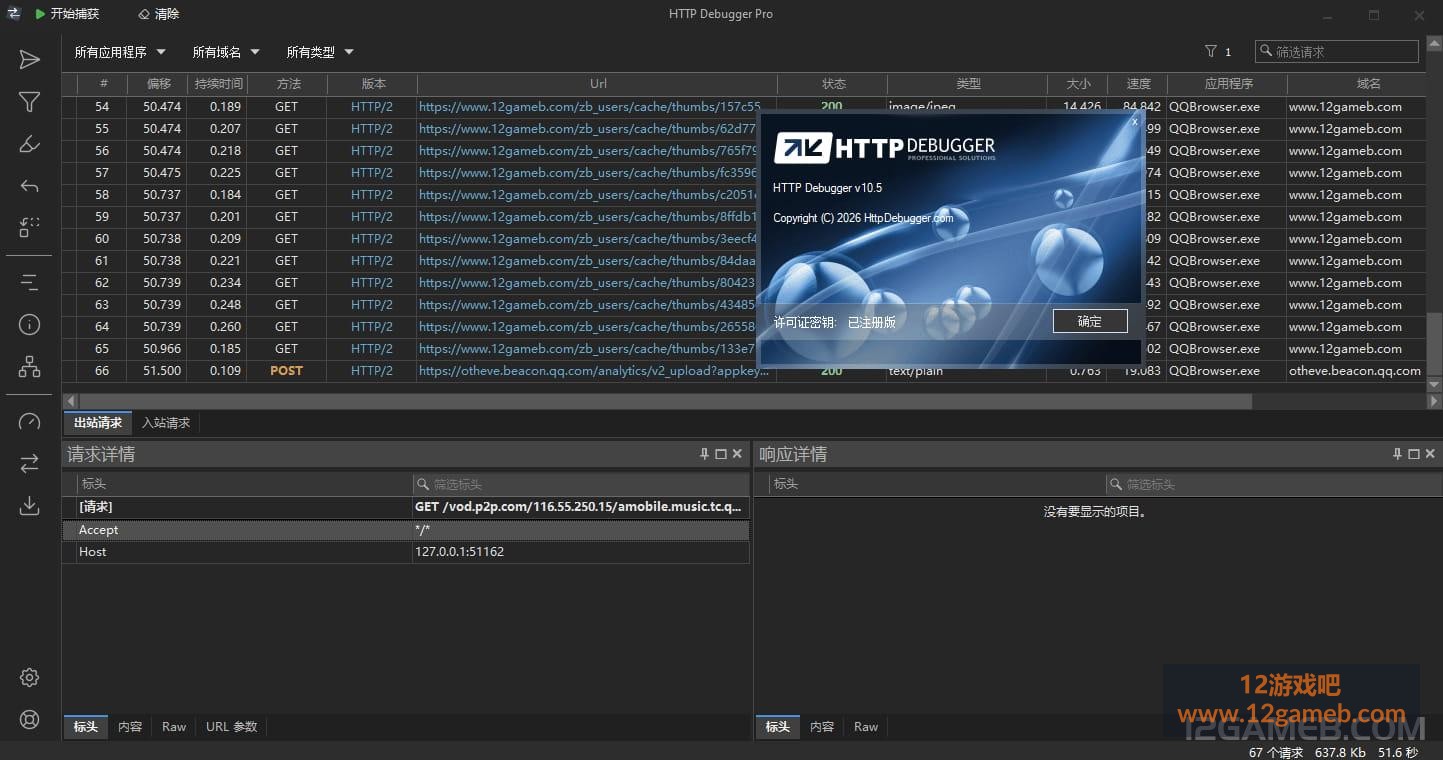The height and width of the screenshot is (760, 1443).
Task: Focus the 筛选请求 search field
Action: tap(1337, 52)
